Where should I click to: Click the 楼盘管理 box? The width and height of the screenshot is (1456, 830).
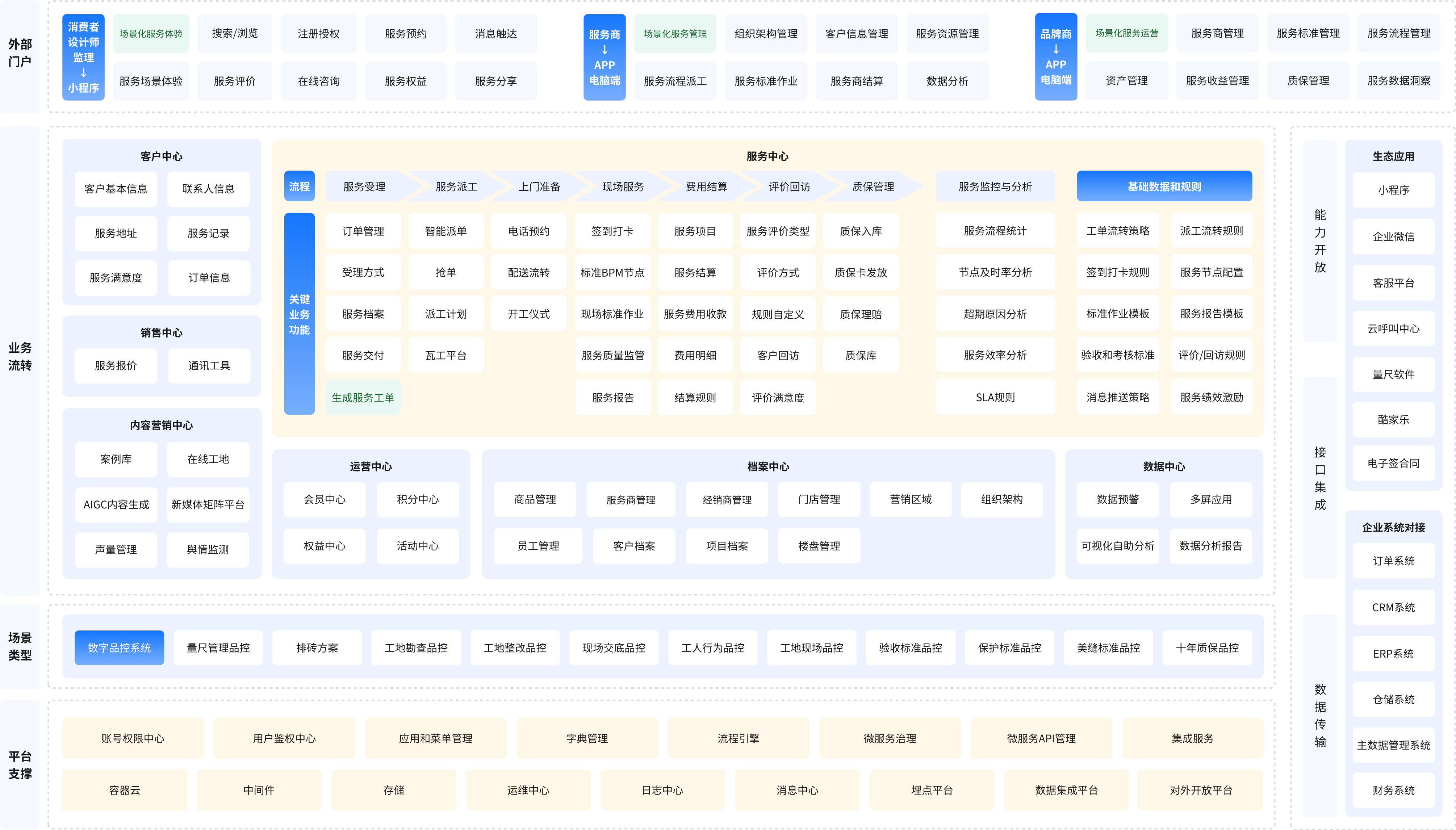pyautogui.click(x=819, y=545)
